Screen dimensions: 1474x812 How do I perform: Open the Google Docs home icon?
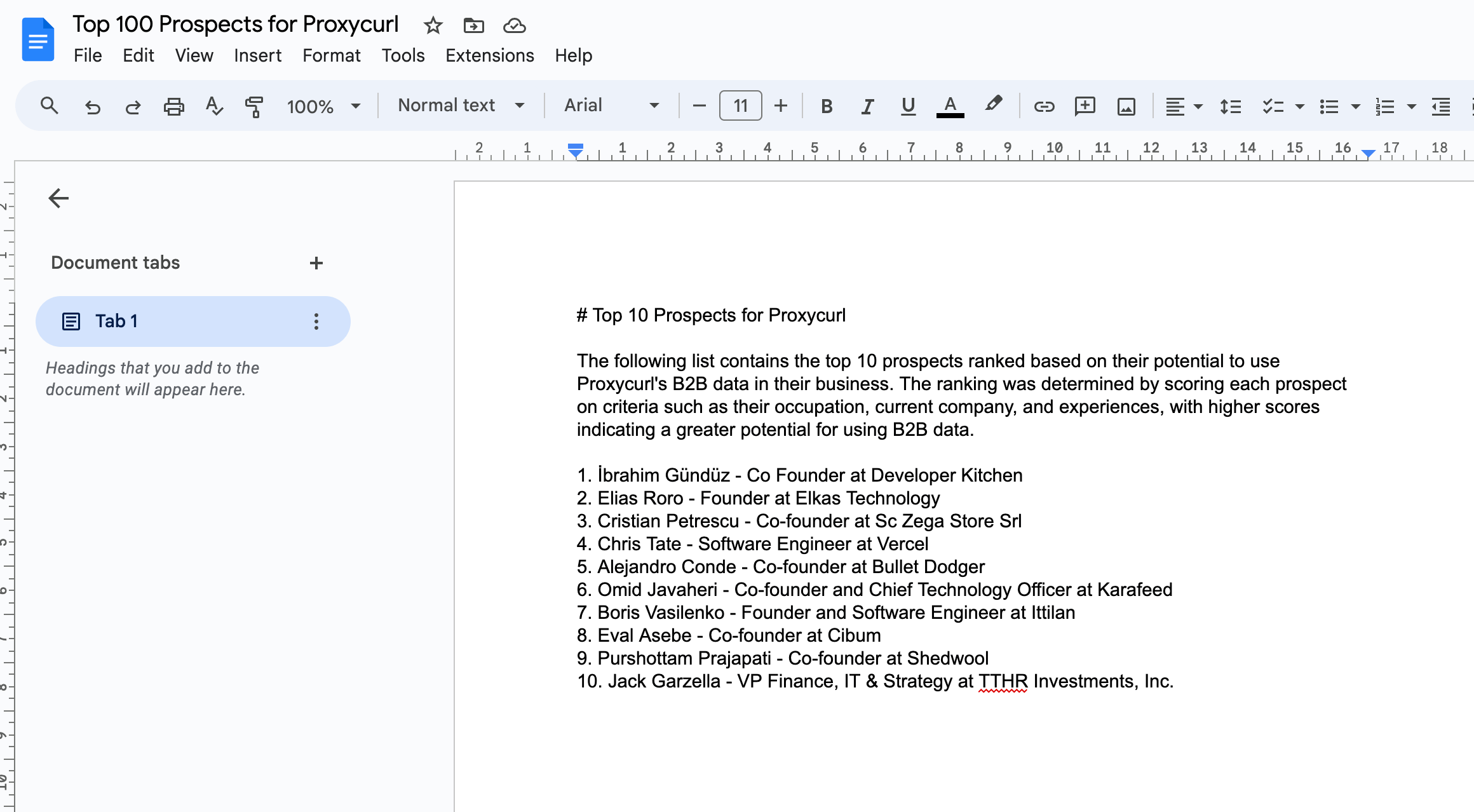pyautogui.click(x=37, y=39)
